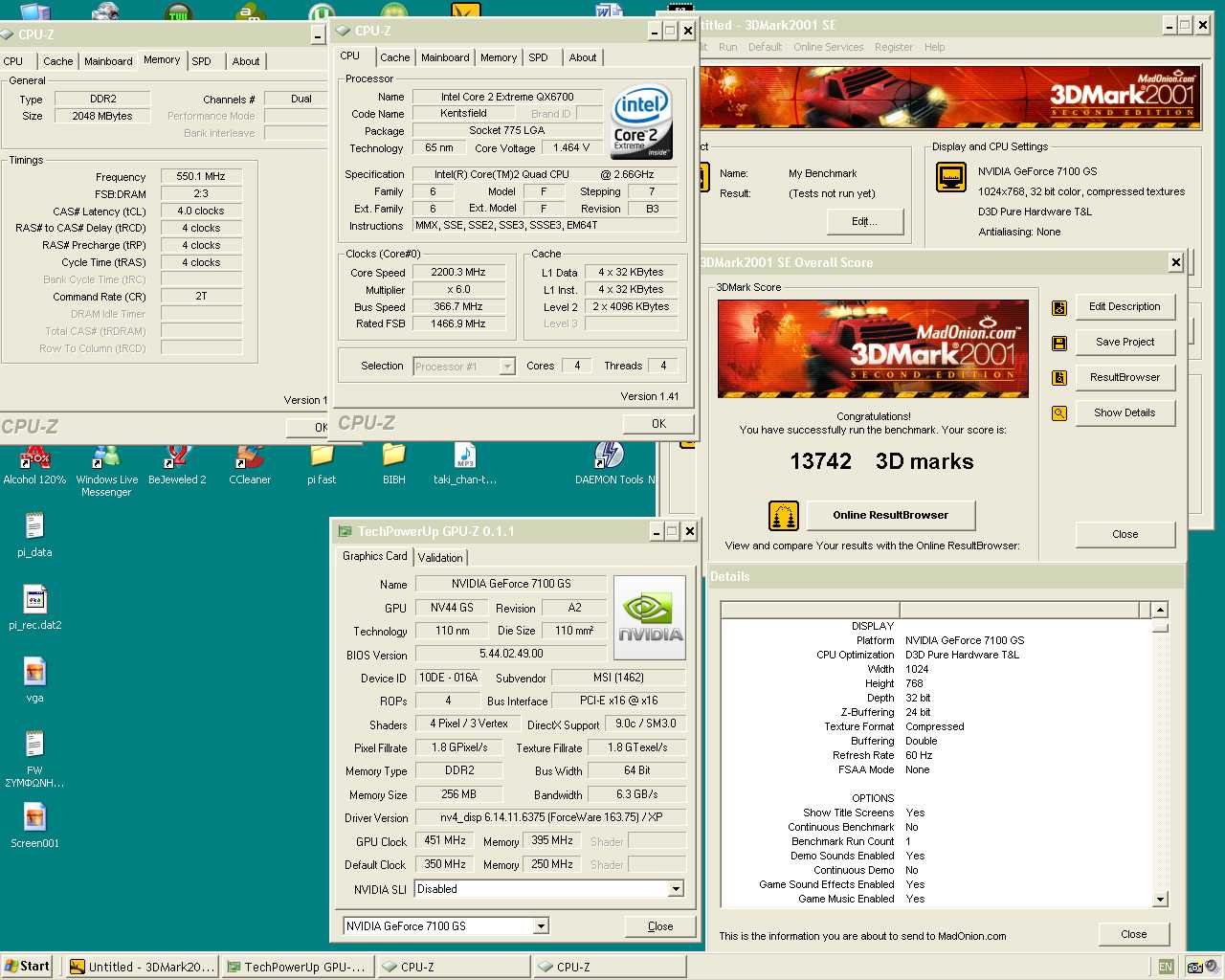The image size is (1225, 980).
Task: Open Online Services menu in 3DMark2001
Action: [x=828, y=47]
